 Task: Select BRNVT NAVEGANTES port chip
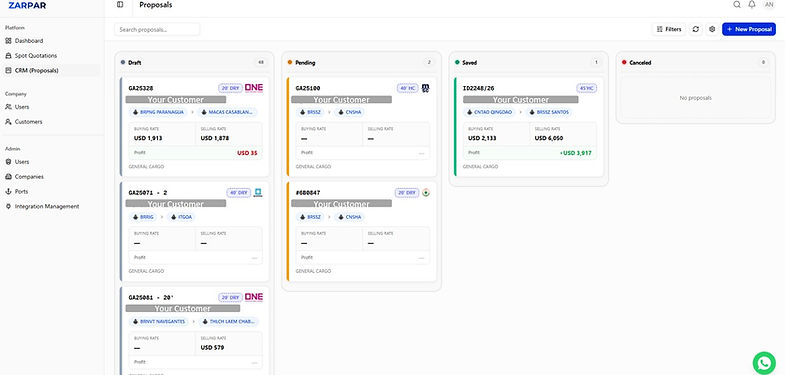click(159, 321)
